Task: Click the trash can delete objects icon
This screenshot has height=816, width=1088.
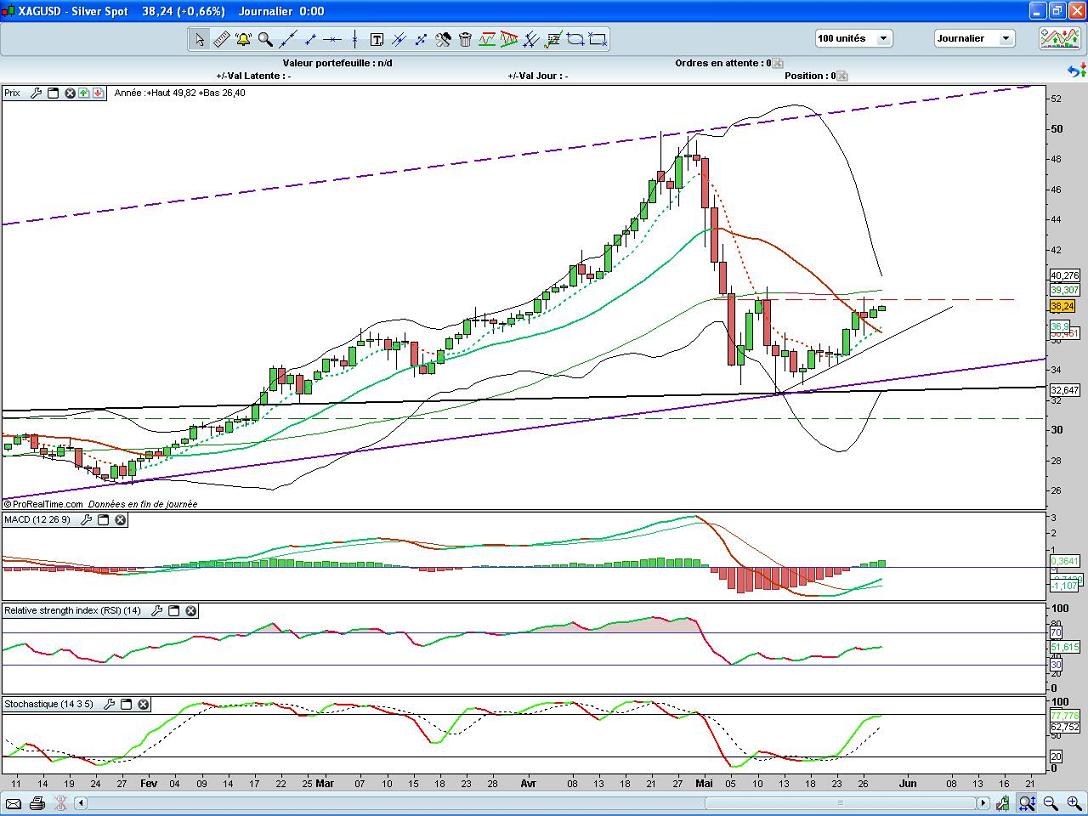Action: 465,40
